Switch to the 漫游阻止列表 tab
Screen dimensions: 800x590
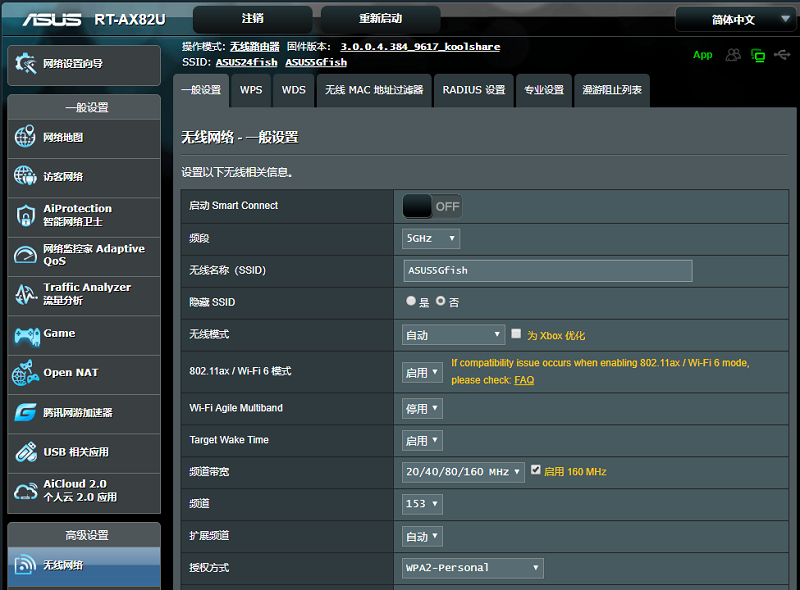coord(612,90)
